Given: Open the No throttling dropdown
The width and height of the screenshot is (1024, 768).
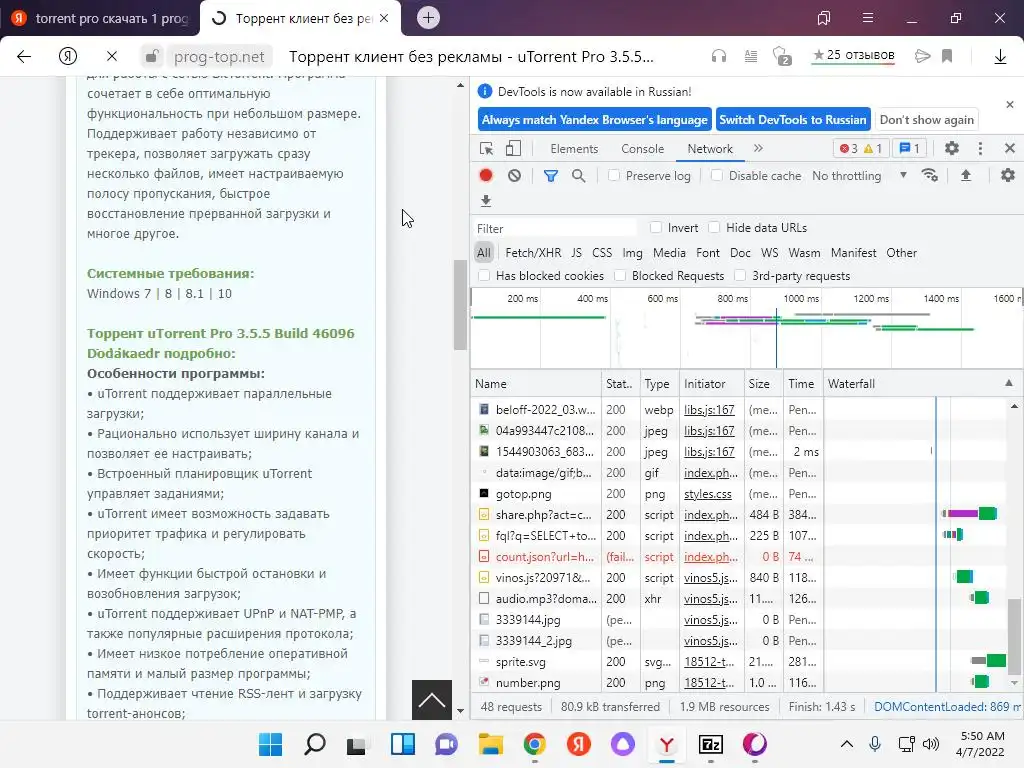Looking at the screenshot, I should coord(859,176).
